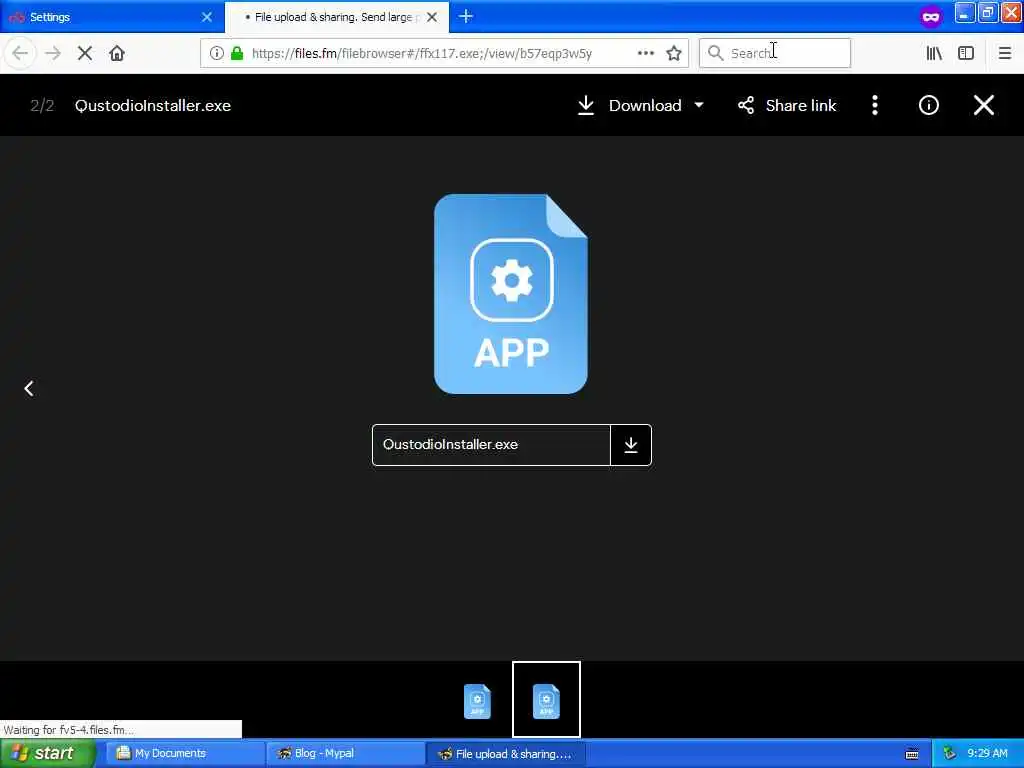The width and height of the screenshot is (1024, 768).
Task: Show file info panel
Action: [x=928, y=105]
